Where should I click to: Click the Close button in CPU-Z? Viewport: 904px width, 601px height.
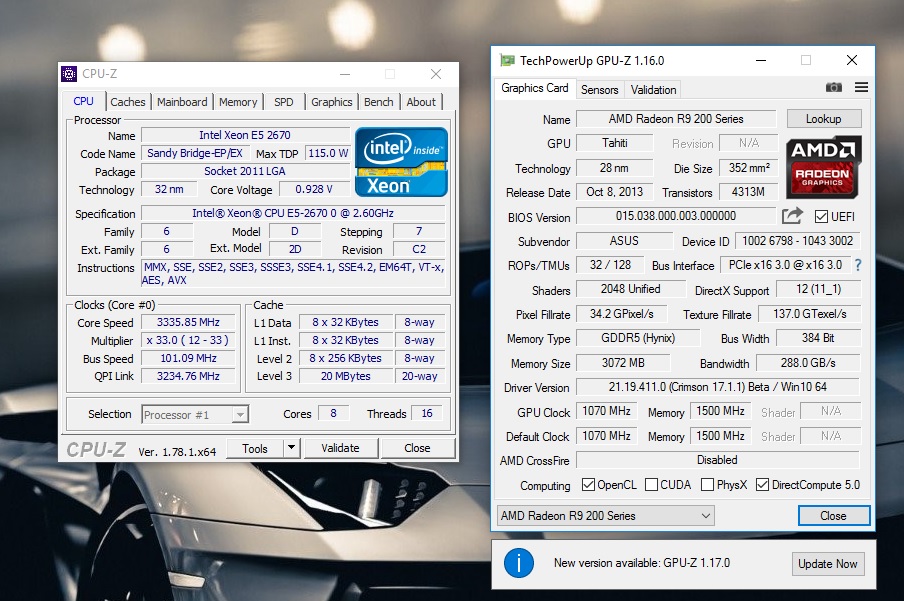tap(417, 448)
